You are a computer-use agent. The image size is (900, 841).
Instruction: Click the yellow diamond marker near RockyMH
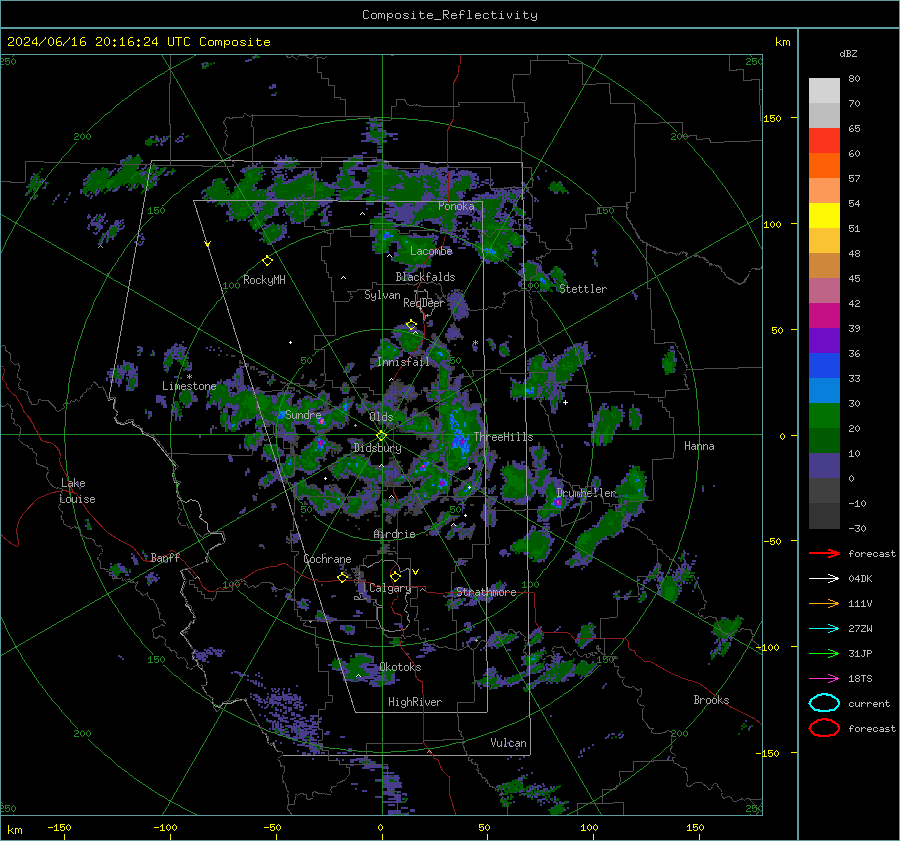coord(267,261)
